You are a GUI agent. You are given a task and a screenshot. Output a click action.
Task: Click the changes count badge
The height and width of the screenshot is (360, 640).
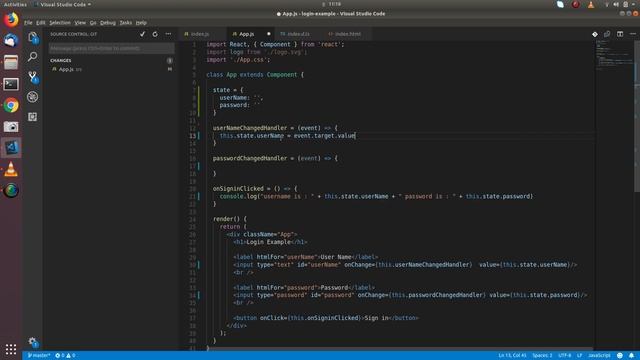pyautogui.click(x=169, y=60)
